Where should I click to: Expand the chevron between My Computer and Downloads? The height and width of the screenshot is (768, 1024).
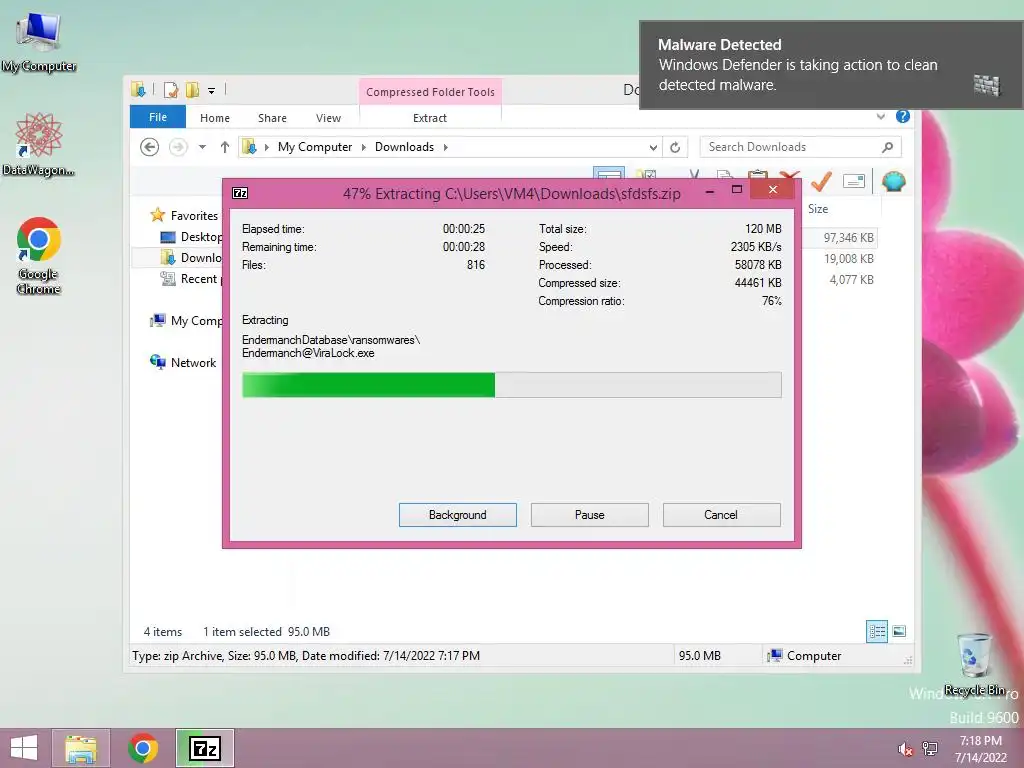364,147
